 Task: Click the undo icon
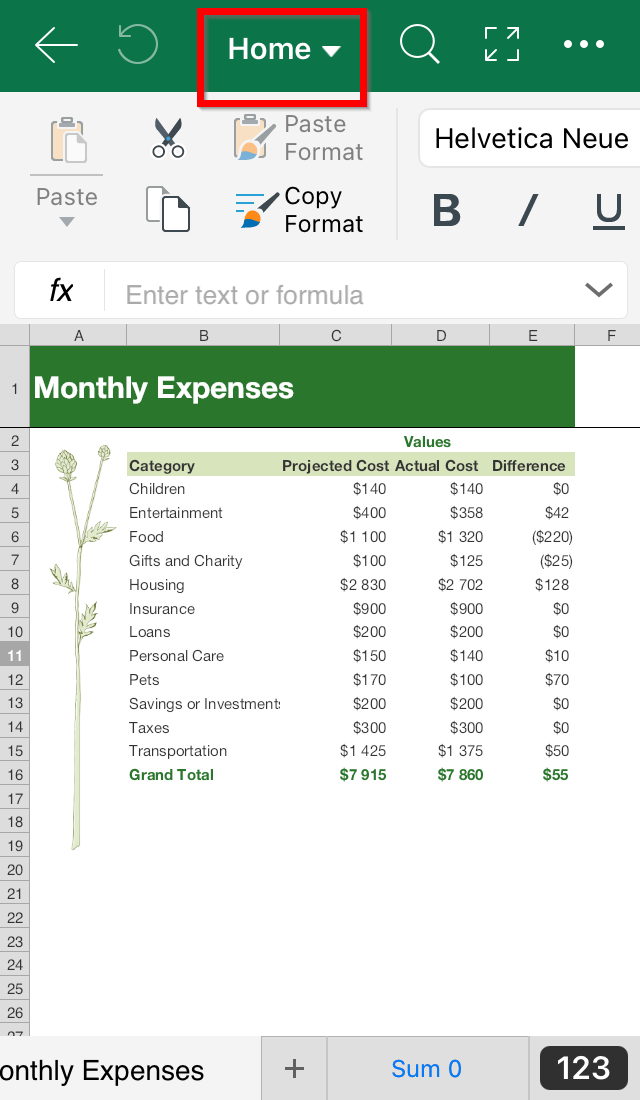point(138,44)
